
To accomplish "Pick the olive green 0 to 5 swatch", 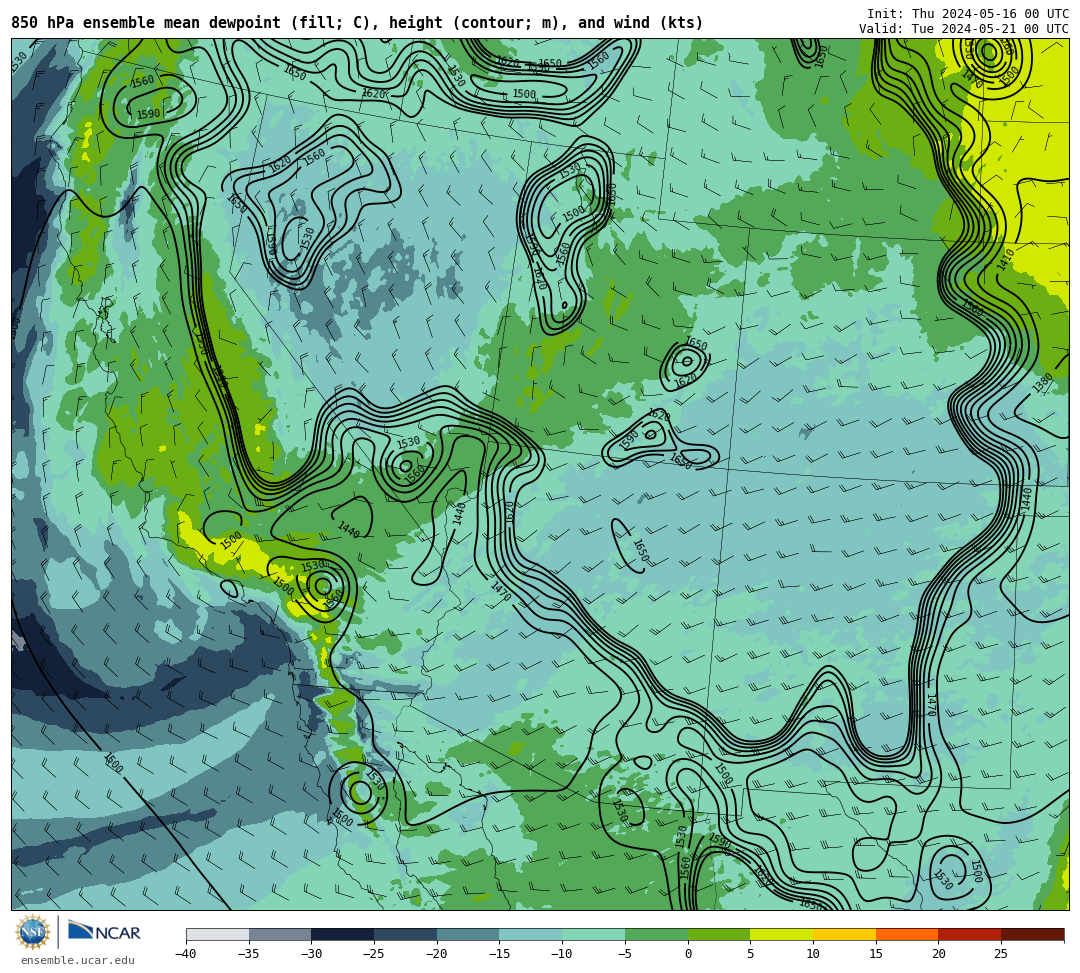I will [x=719, y=934].
